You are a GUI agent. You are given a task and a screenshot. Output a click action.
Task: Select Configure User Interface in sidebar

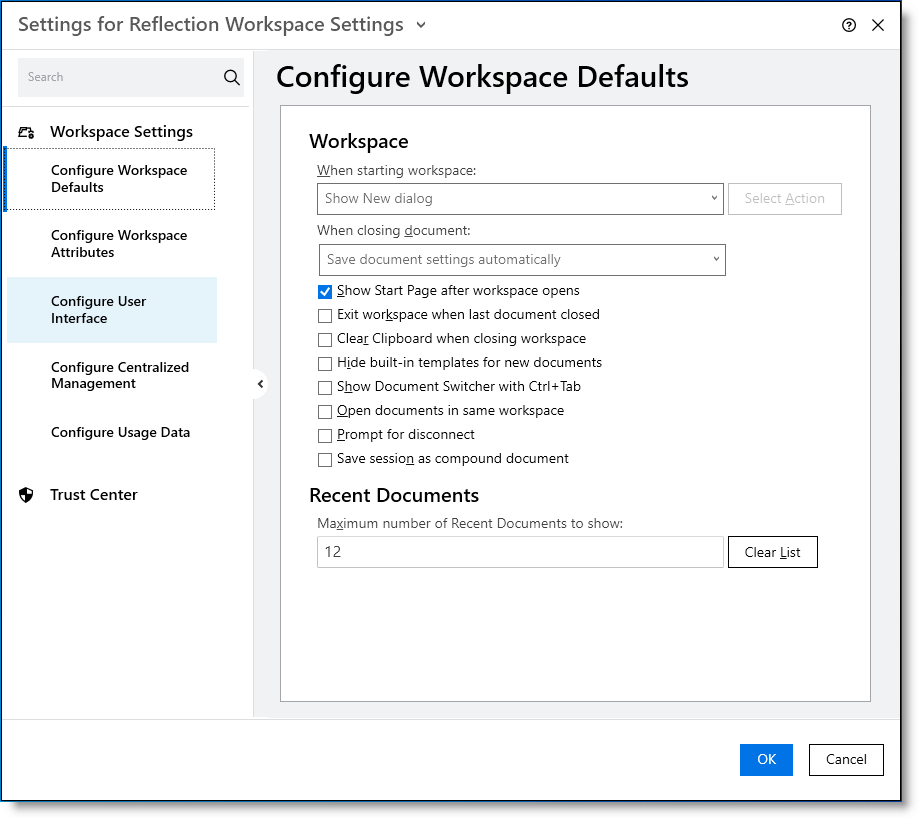pos(112,310)
